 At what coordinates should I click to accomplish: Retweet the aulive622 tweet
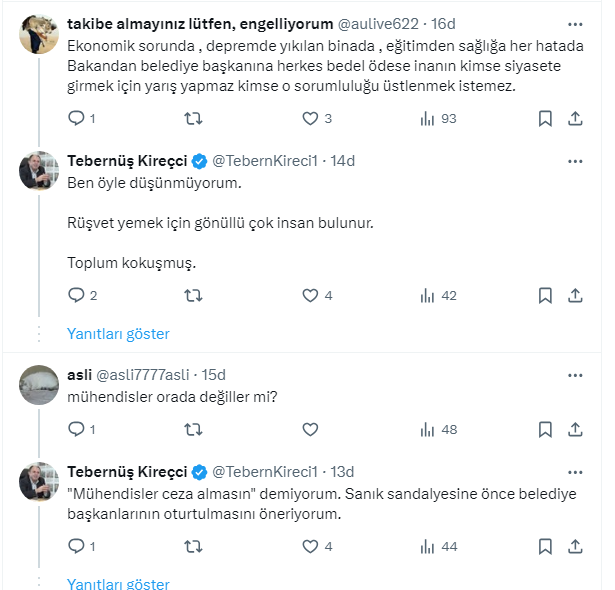click(194, 118)
